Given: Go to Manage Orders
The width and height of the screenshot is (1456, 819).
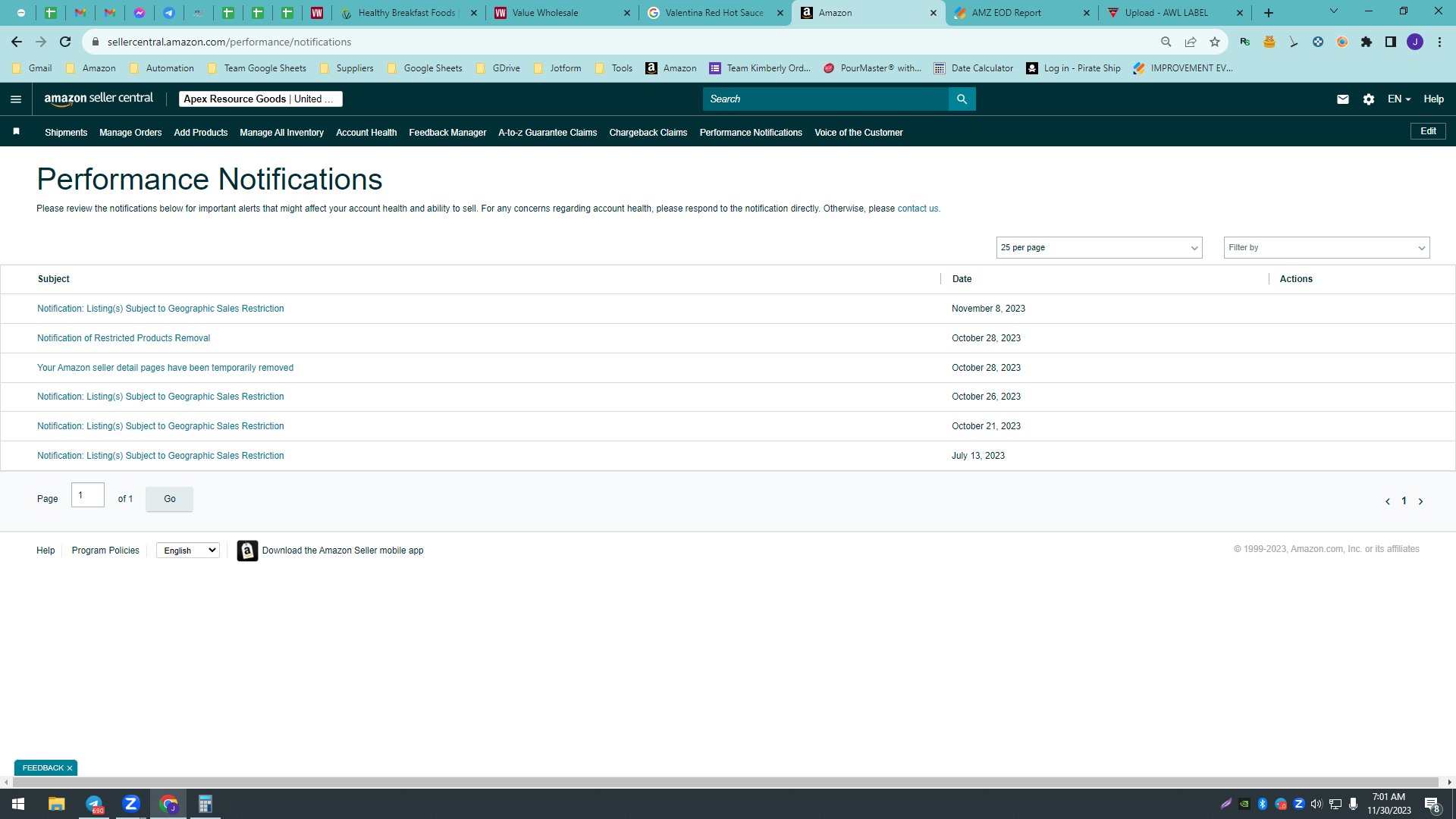Looking at the screenshot, I should coord(130,133).
